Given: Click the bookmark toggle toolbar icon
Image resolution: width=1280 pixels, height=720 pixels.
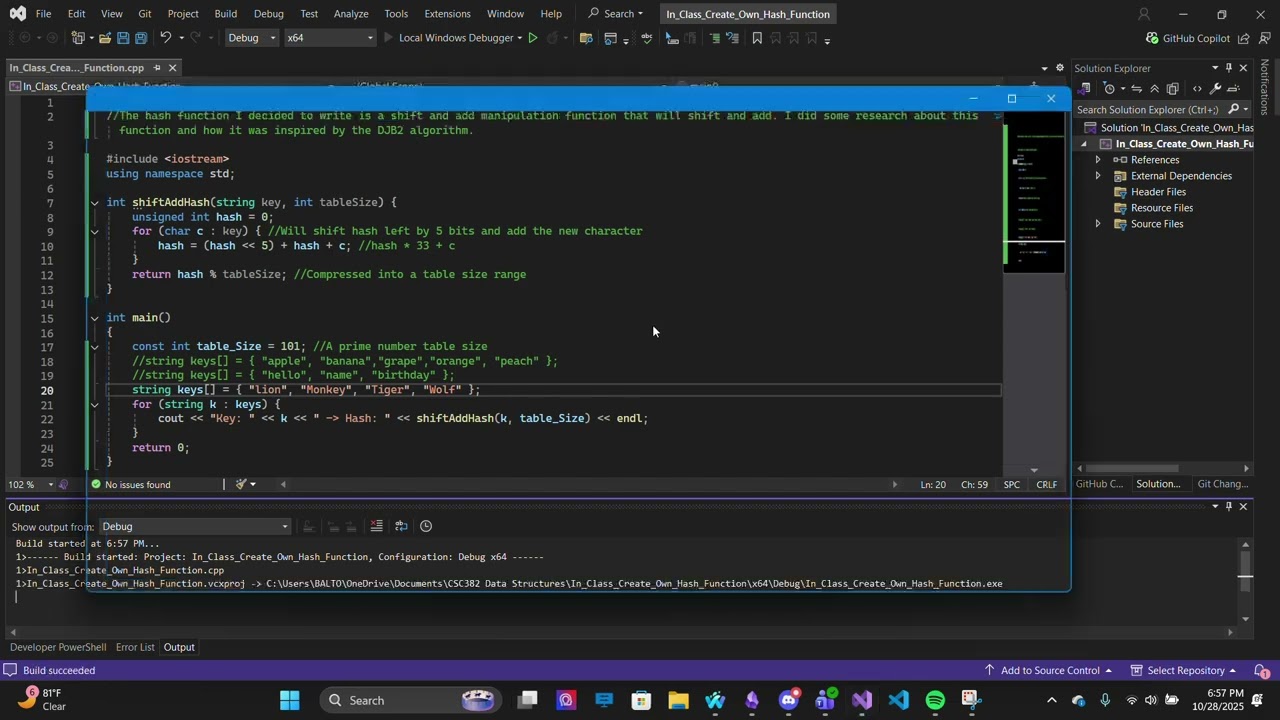Looking at the screenshot, I should (x=757, y=38).
